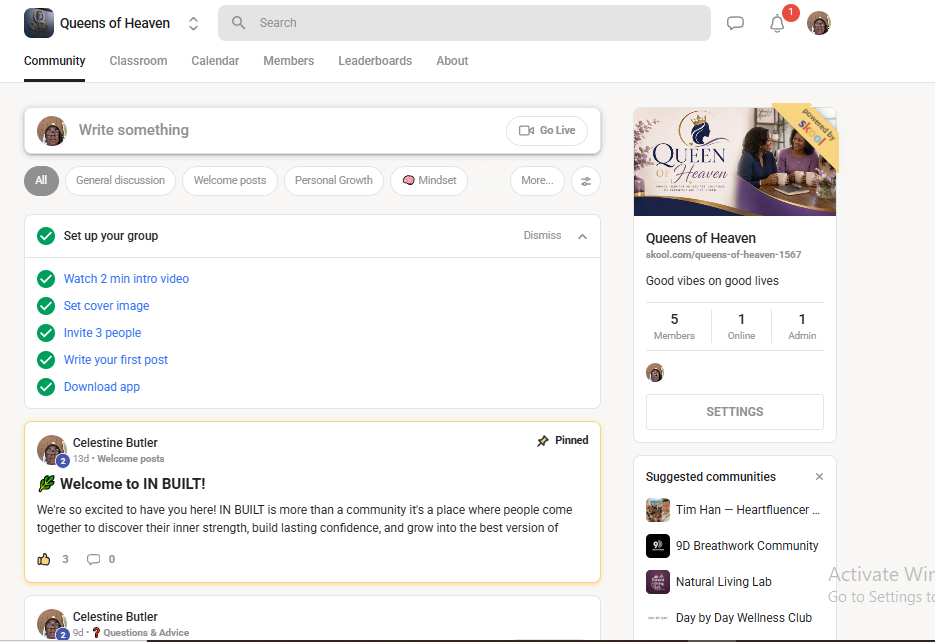This screenshot has width=935, height=642.
Task: Click the Natural Living Lab logo icon
Action: pyautogui.click(x=658, y=582)
